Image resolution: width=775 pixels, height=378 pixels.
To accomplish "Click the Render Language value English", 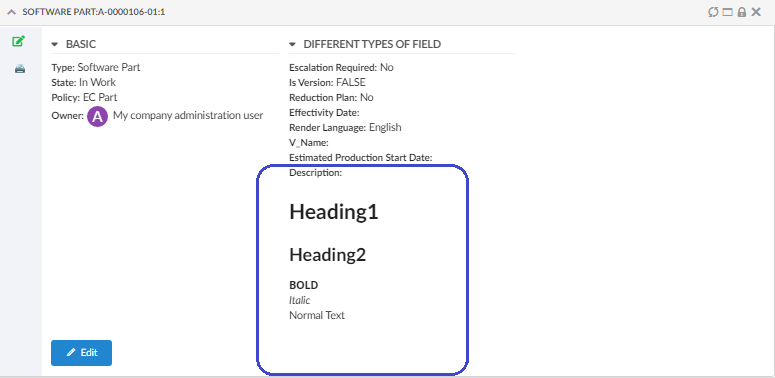I will click(385, 127).
